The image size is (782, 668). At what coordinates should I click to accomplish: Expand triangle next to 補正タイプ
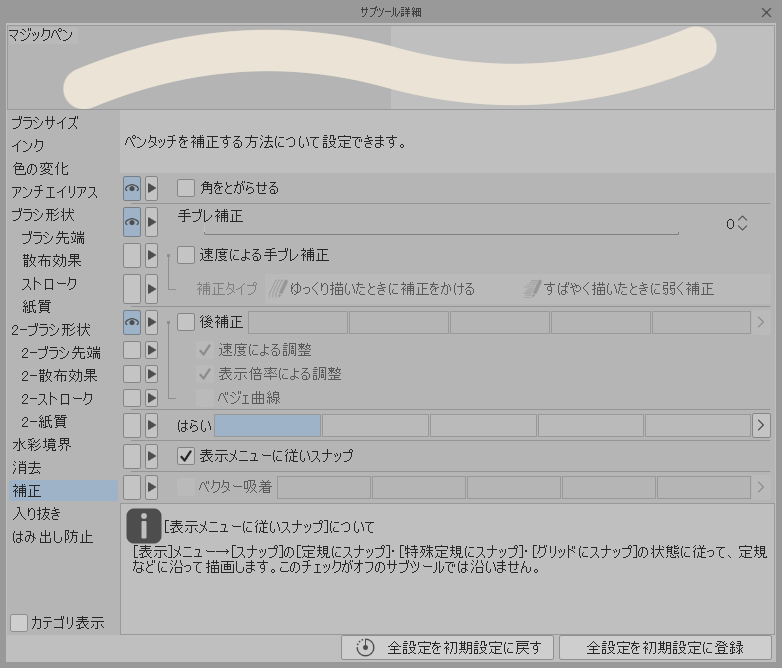pos(152,289)
